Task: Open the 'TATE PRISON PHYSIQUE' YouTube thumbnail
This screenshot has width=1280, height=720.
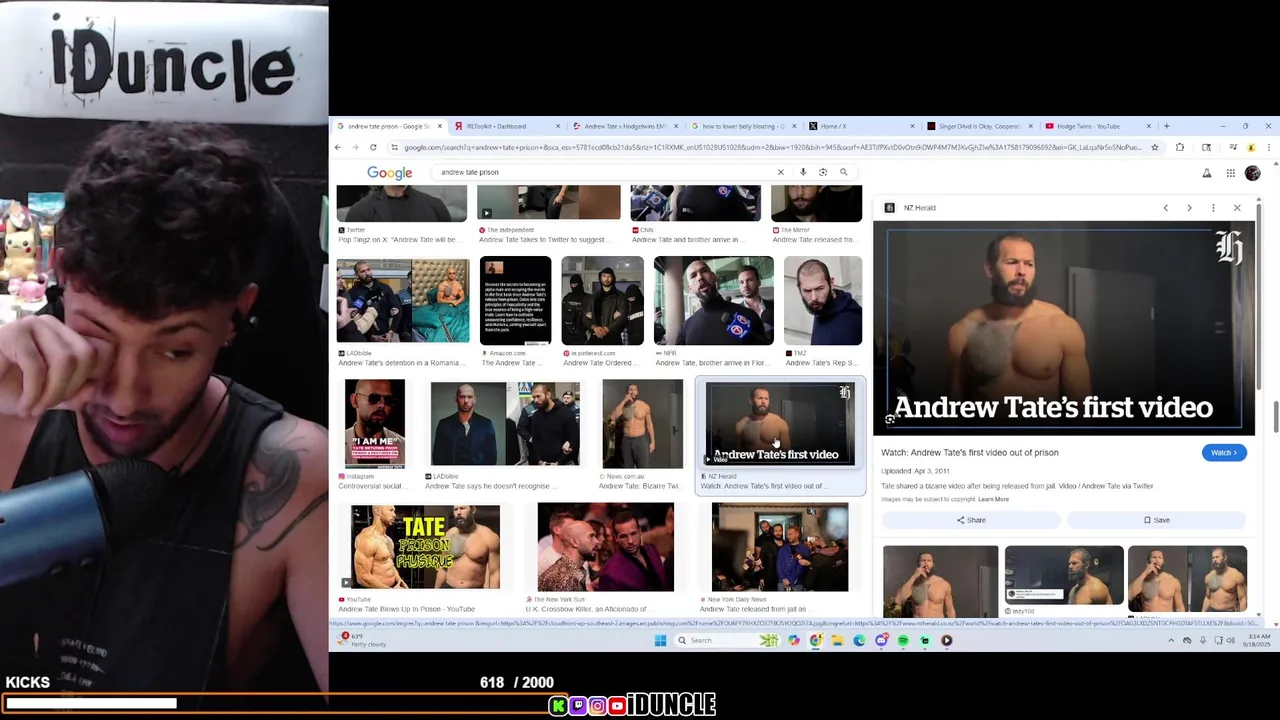Action: click(x=425, y=548)
